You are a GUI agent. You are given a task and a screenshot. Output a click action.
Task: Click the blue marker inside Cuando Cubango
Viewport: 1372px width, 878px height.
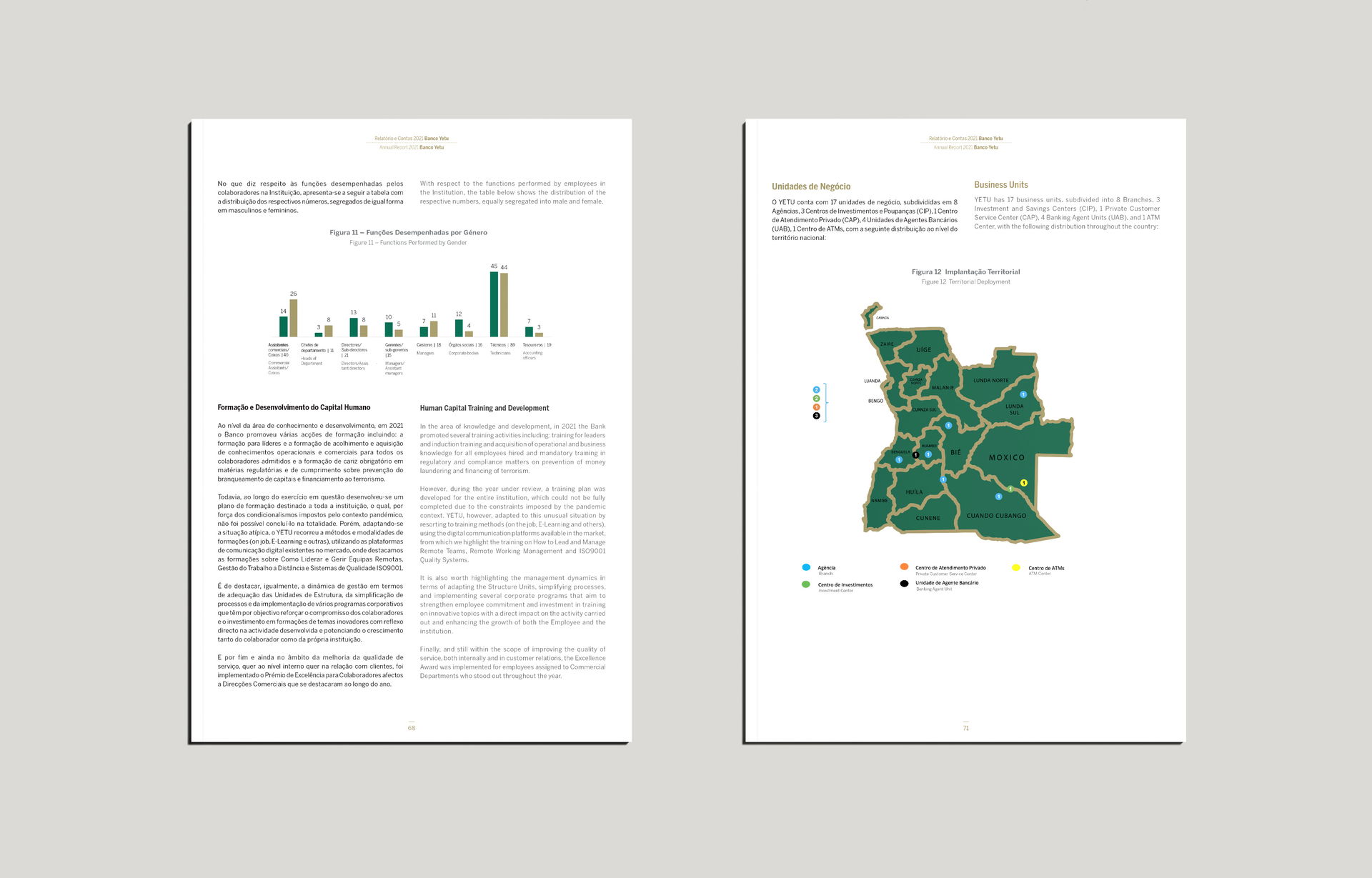pos(999,497)
